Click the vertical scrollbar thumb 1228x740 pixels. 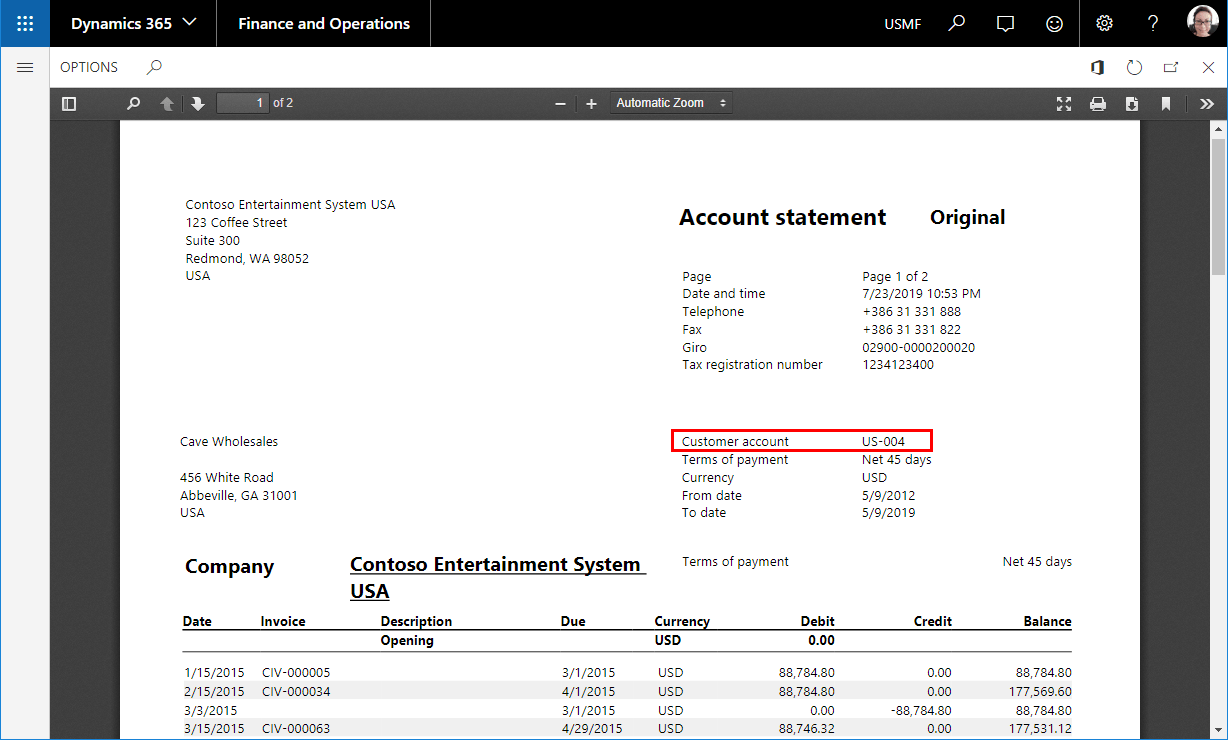1218,206
